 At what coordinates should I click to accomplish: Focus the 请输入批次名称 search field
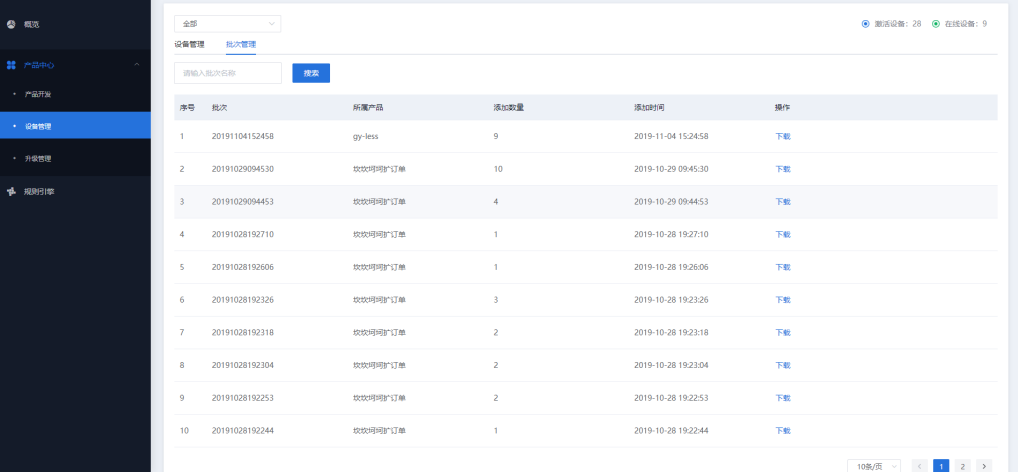click(x=227, y=73)
